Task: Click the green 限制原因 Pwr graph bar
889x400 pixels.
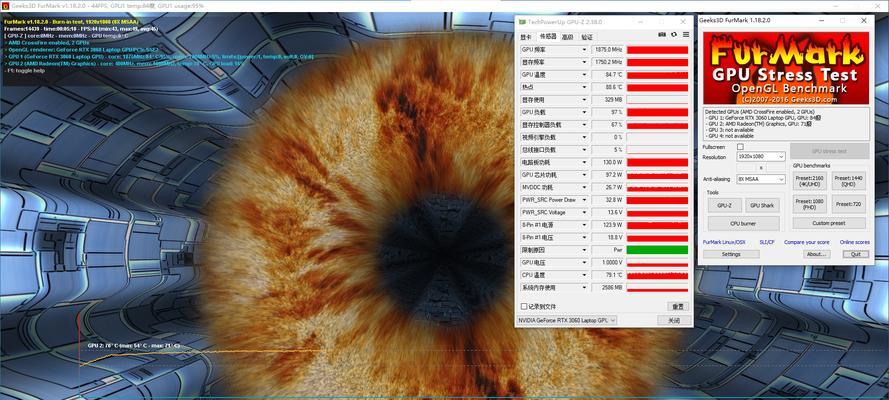Action: click(x=657, y=250)
